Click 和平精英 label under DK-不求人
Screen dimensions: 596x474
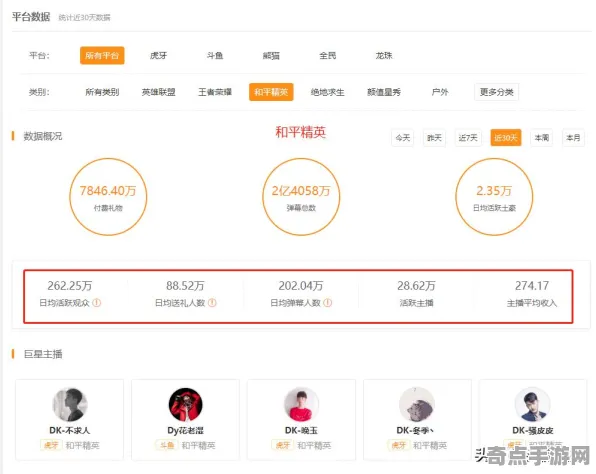click(x=82, y=445)
